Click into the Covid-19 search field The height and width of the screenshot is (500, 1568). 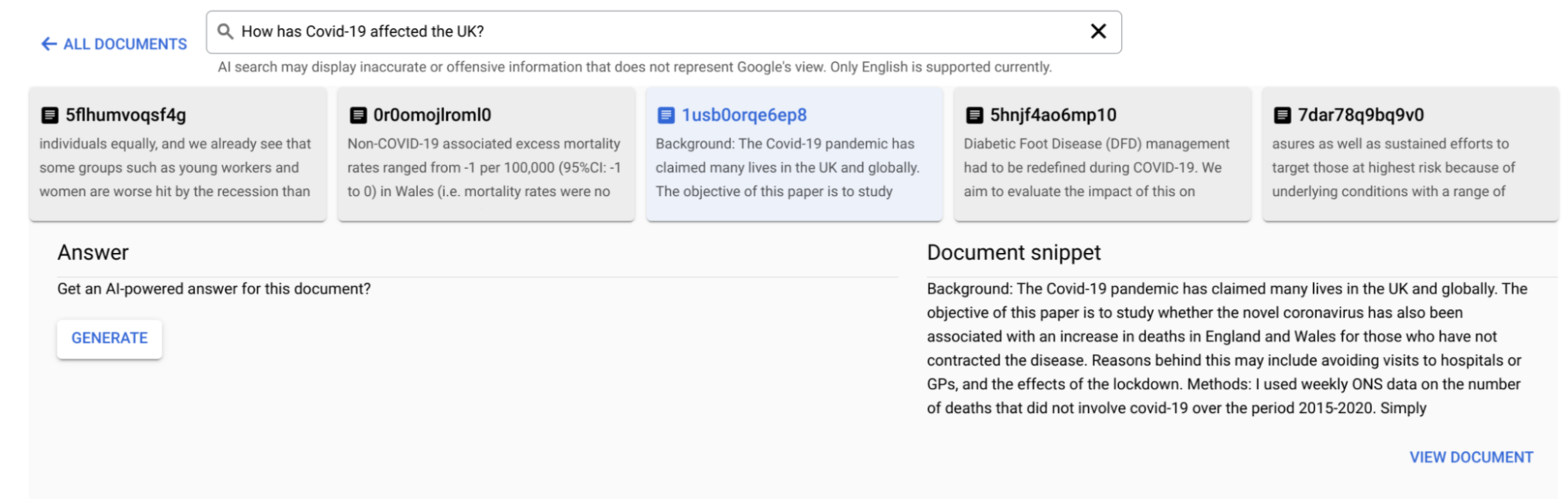659,31
